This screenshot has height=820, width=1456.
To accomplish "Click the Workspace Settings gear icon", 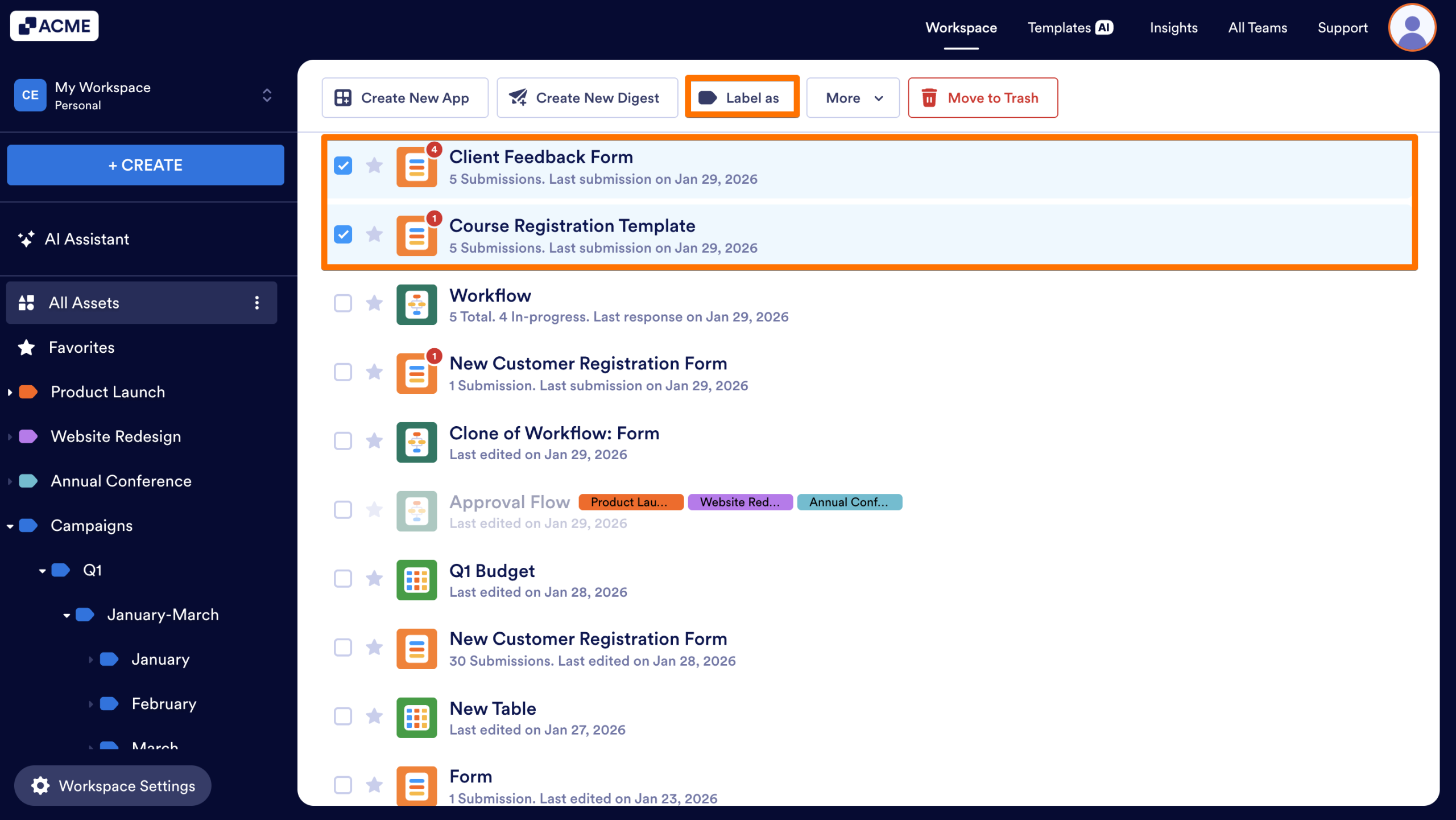I will point(40,786).
